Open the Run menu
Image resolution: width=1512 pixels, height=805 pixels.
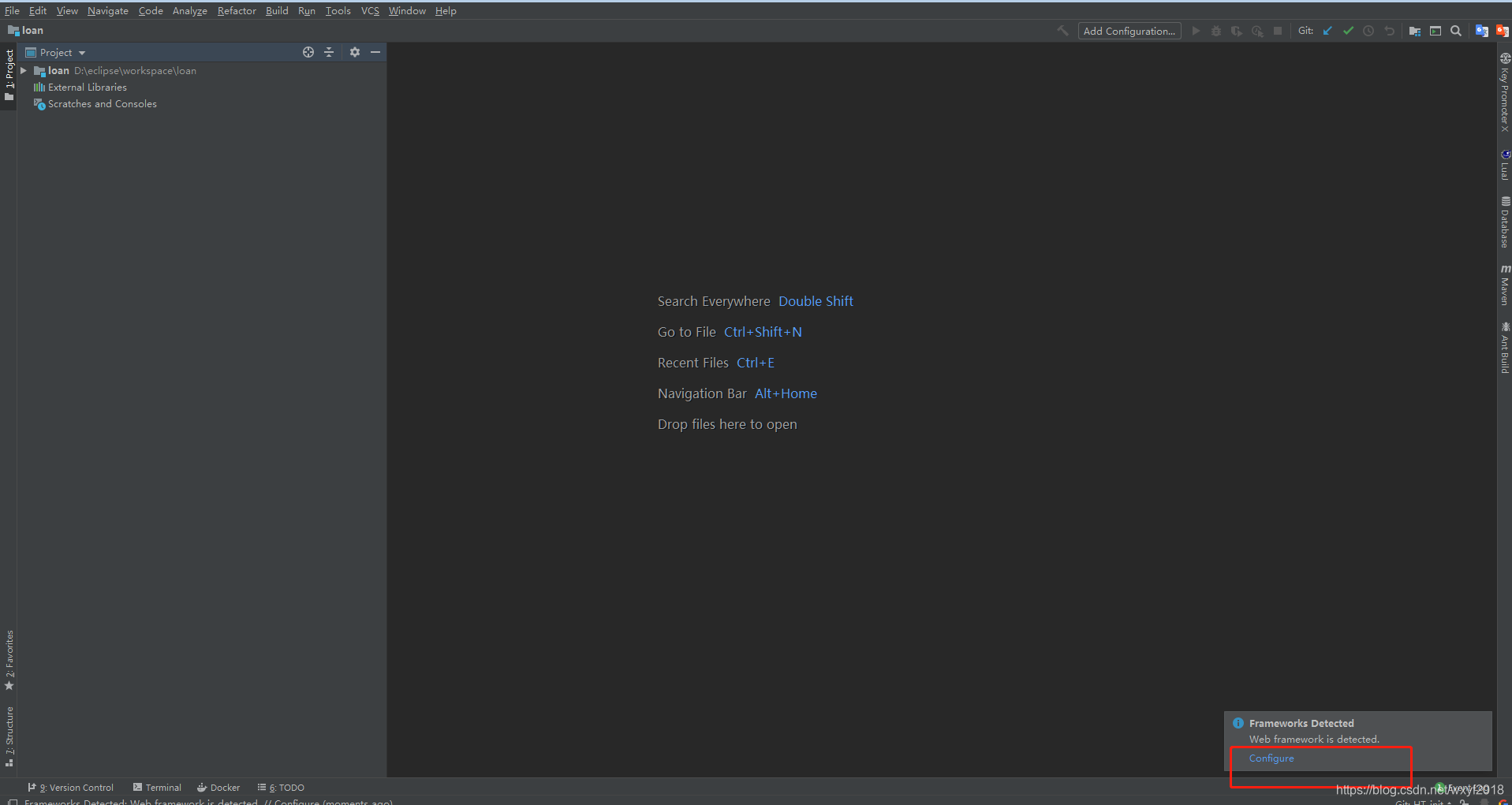pyautogui.click(x=307, y=10)
